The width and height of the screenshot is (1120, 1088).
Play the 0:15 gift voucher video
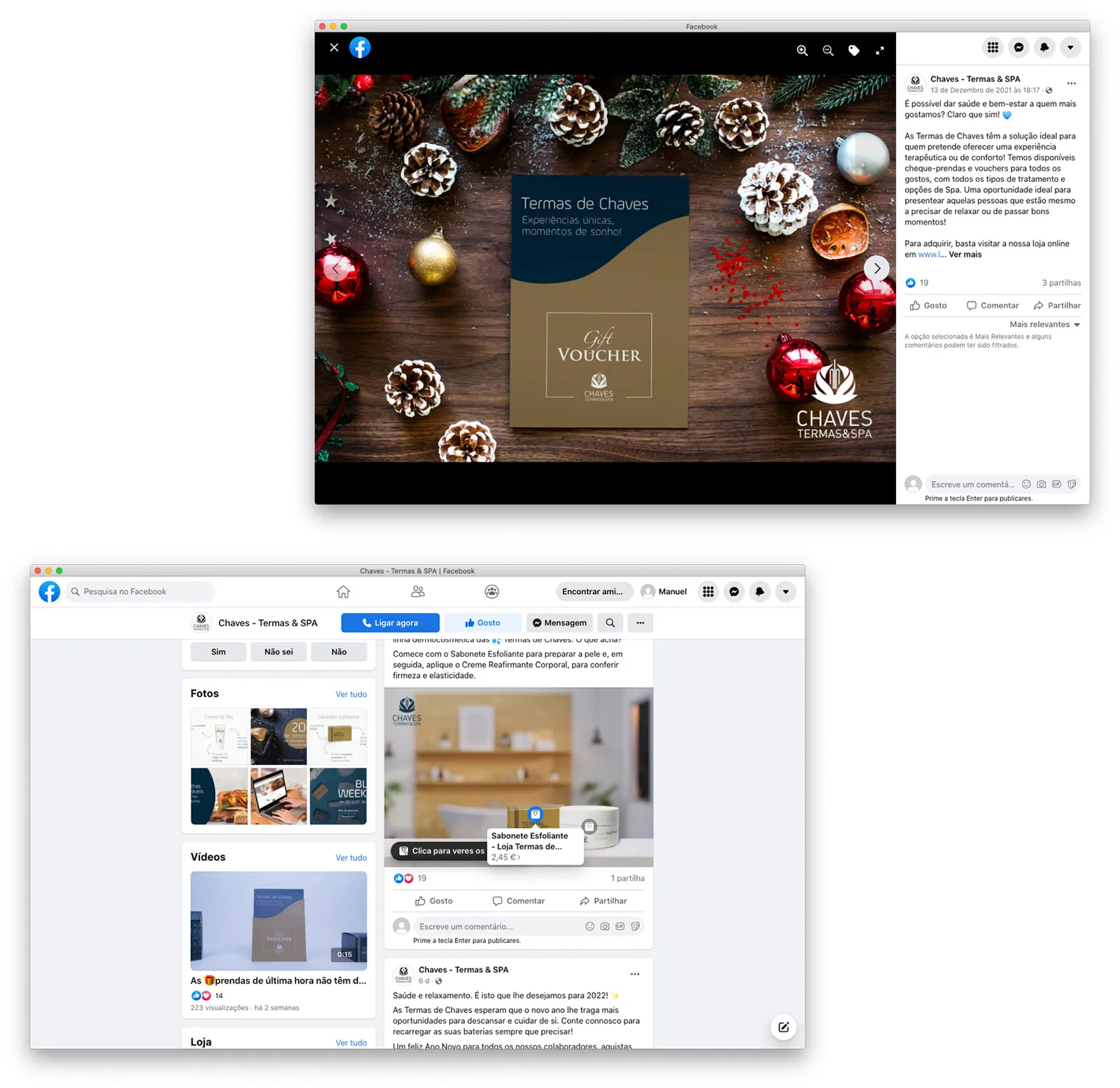point(279,921)
